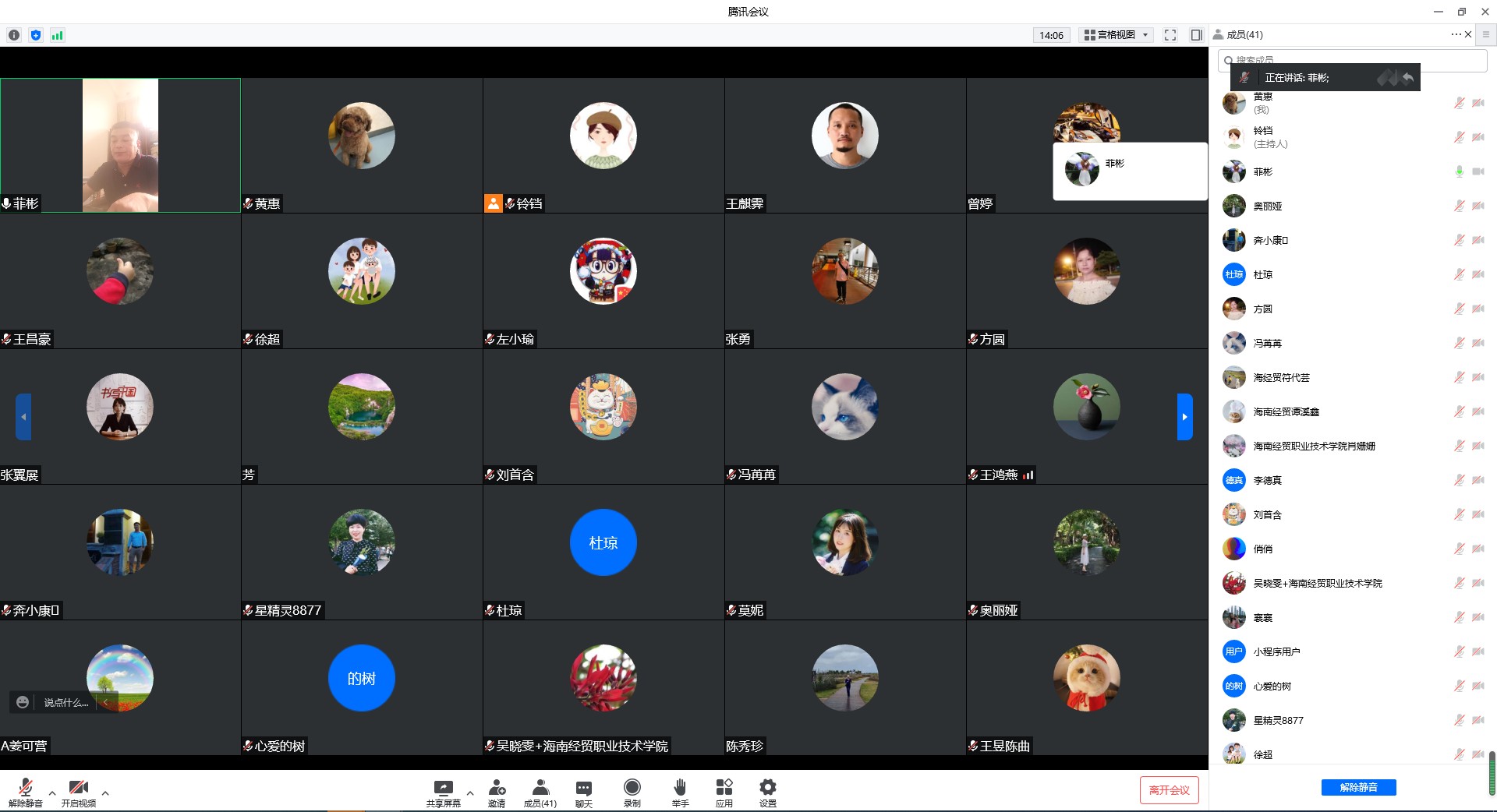Turn on camera with 开启视频
The height and width of the screenshot is (812, 1497).
coord(79,791)
